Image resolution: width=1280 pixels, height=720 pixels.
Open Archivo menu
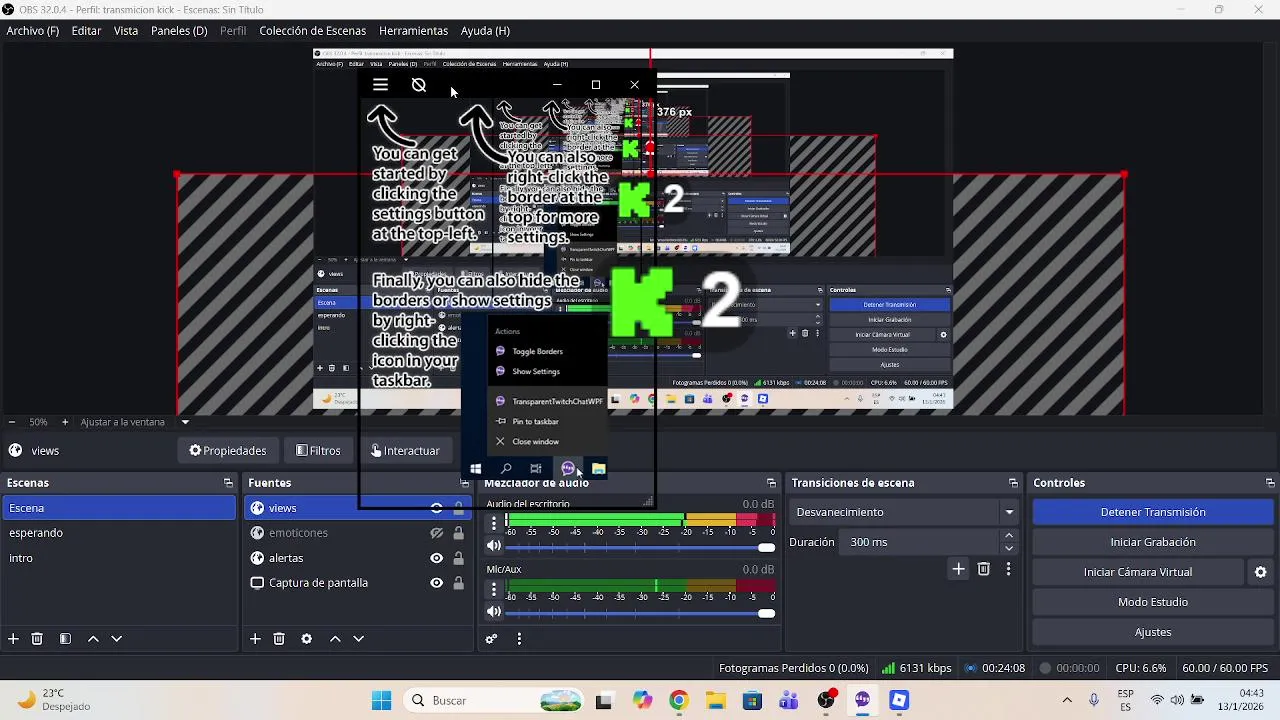tap(33, 31)
